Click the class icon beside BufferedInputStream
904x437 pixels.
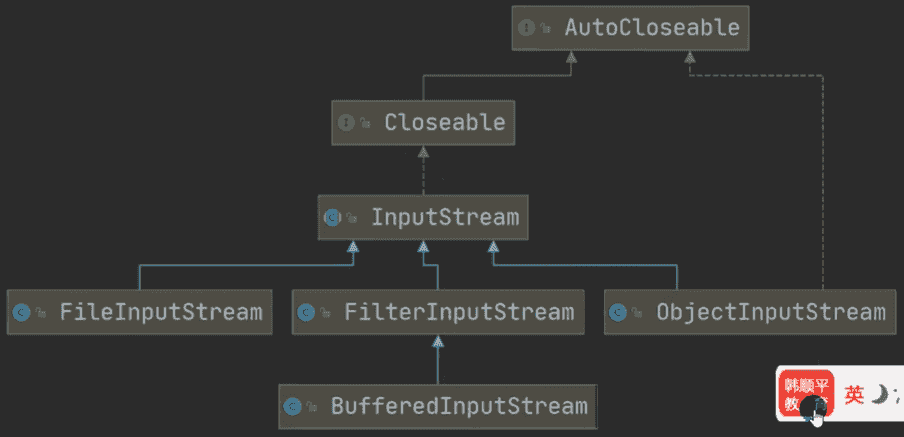coord(293,406)
